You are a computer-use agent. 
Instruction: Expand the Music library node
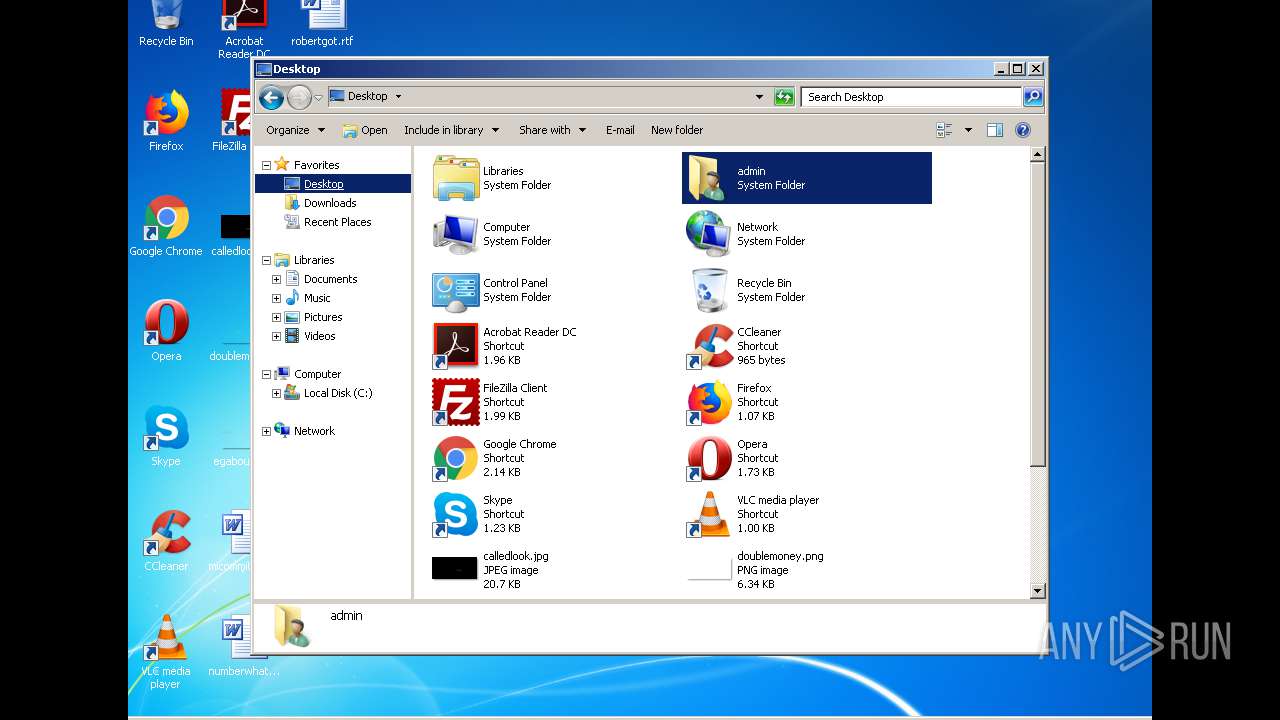click(276, 298)
